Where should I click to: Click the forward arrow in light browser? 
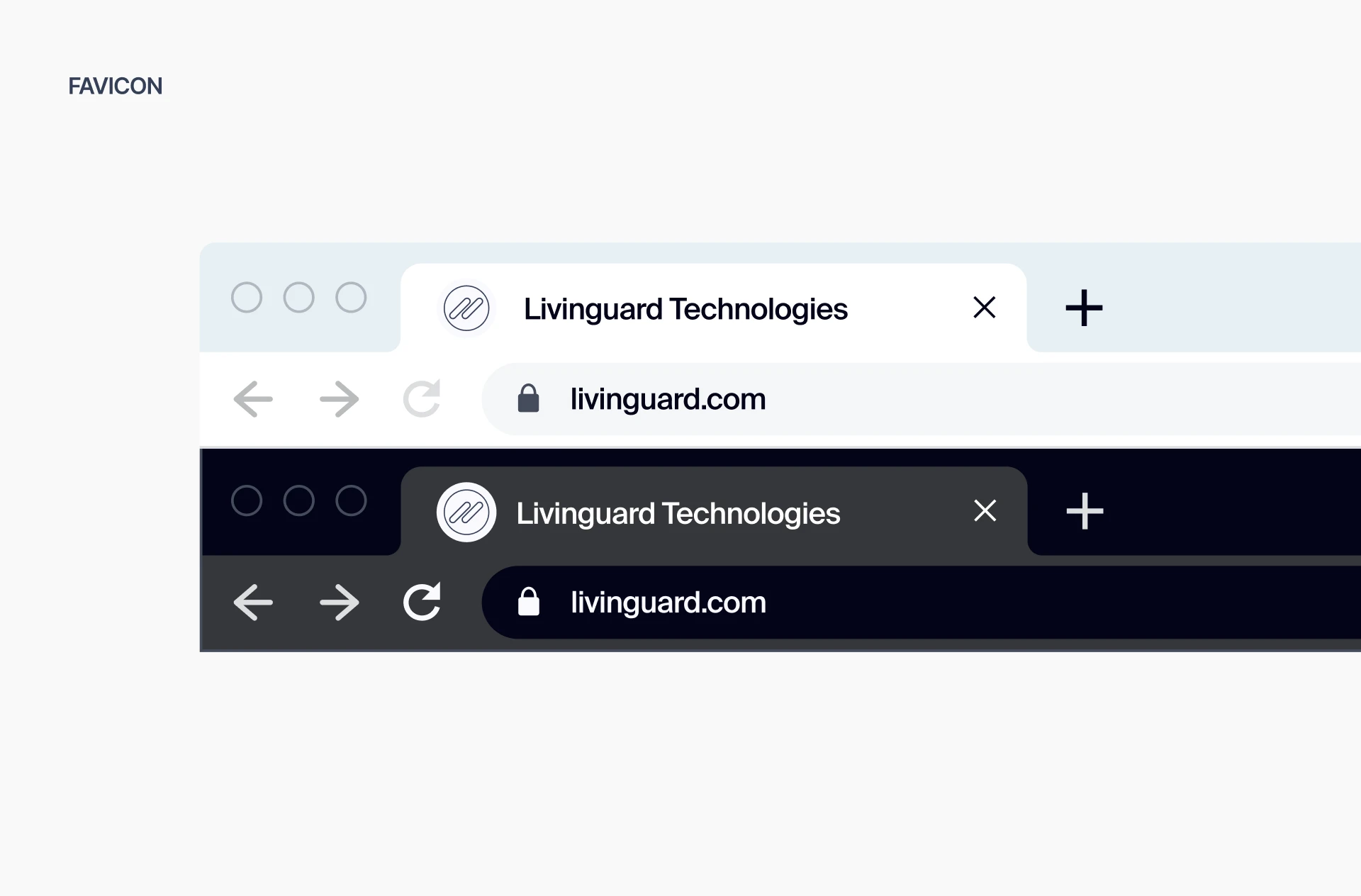coord(340,399)
